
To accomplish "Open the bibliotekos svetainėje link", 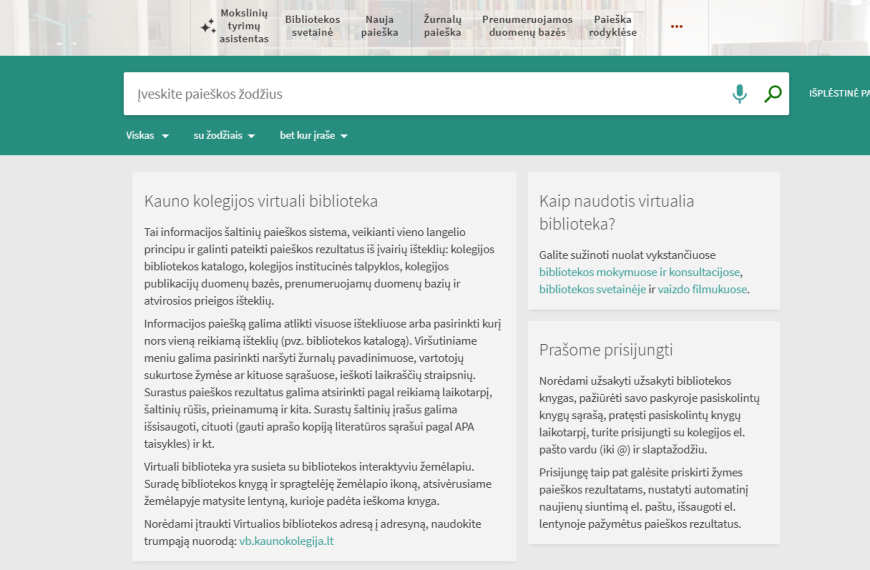I will [x=592, y=290].
